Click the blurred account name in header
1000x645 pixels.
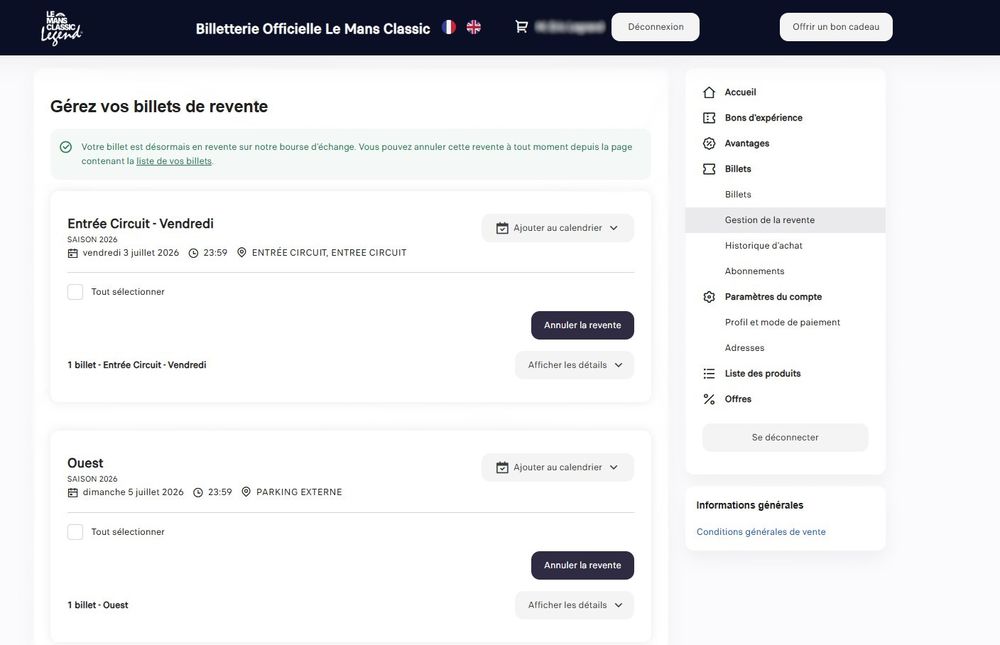tap(570, 27)
